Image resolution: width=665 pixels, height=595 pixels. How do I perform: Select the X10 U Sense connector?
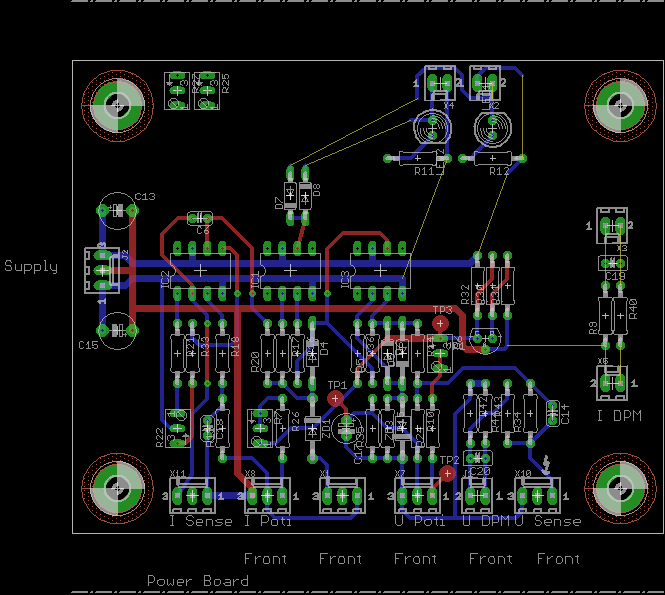coord(537,495)
